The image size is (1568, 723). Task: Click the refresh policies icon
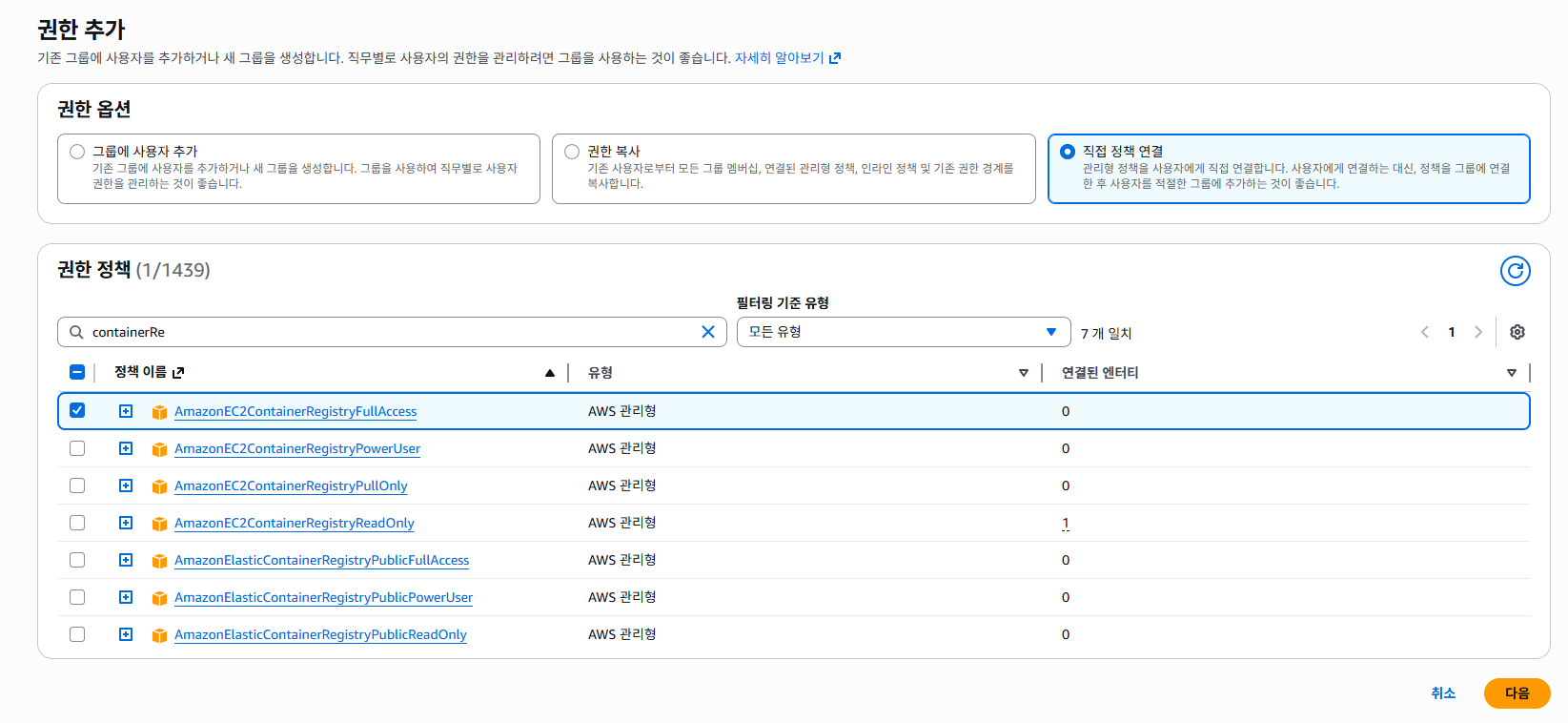[1515, 271]
